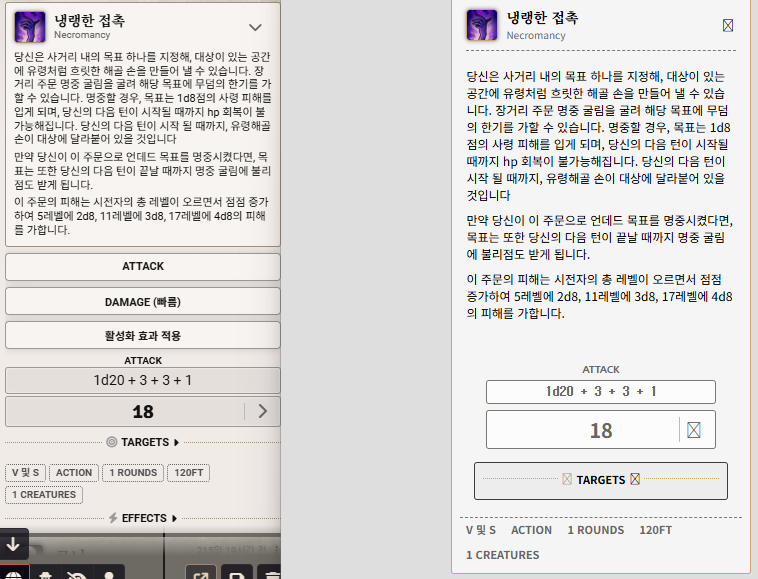The width and height of the screenshot is (758, 579).
Task: Click the 냉랭한 접촉 title in right card
Action: (542, 18)
